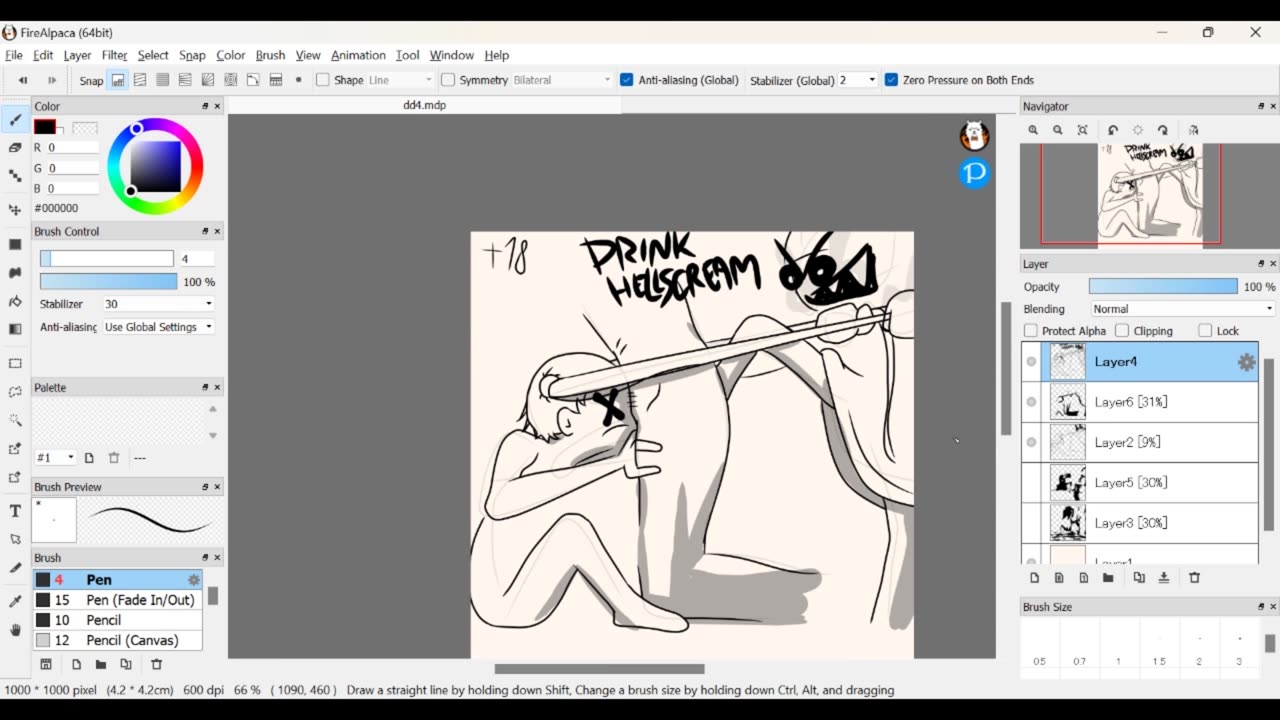The height and width of the screenshot is (720, 1280).
Task: Open the Layer menu
Action: [x=77, y=55]
